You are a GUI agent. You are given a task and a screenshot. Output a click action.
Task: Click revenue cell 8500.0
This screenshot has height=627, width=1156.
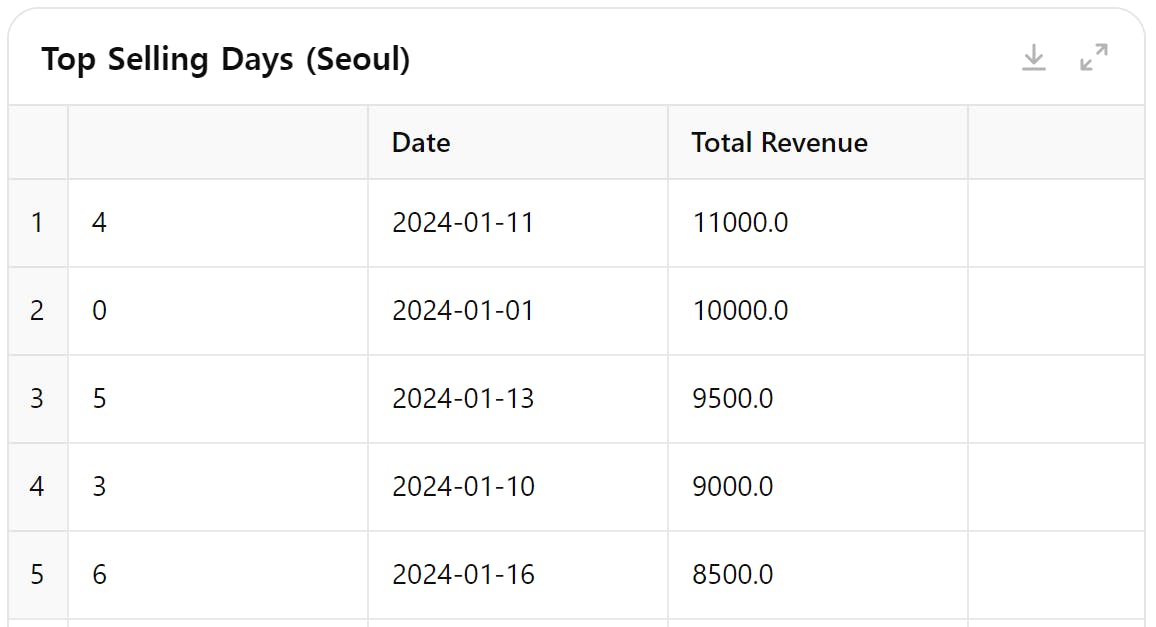pyautogui.click(x=732, y=574)
